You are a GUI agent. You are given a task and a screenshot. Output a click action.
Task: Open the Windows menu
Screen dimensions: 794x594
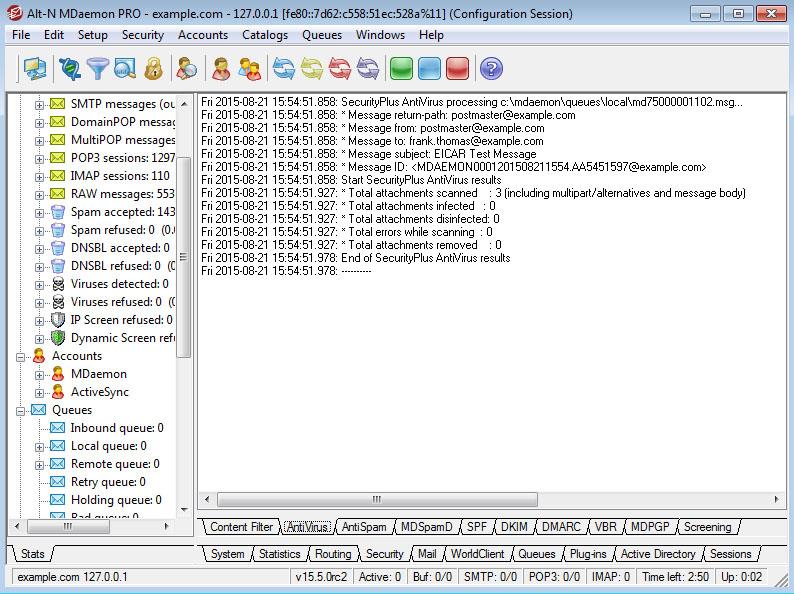(x=380, y=35)
